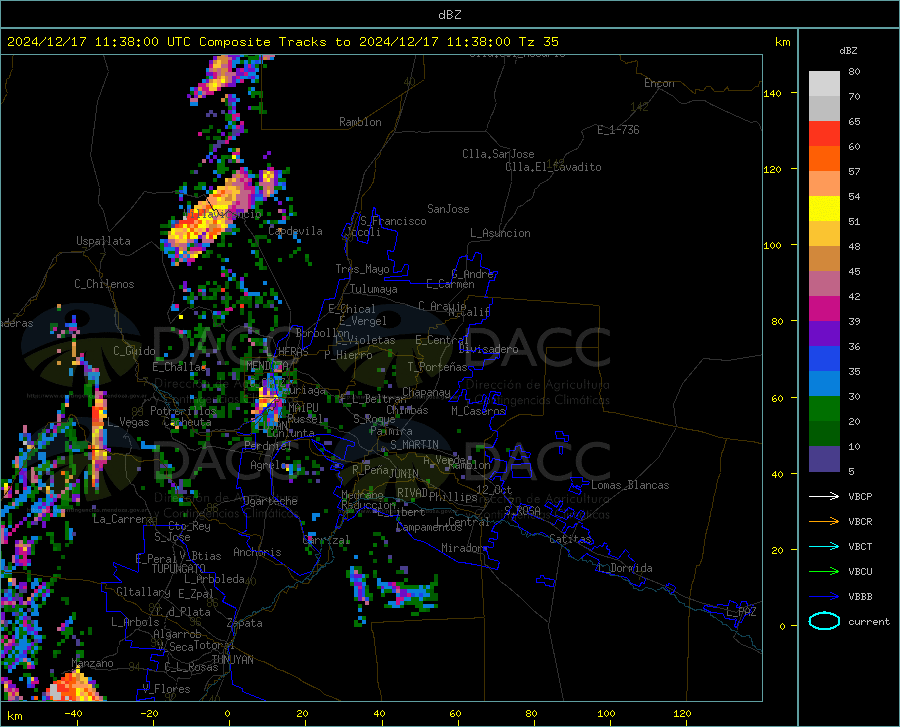Click the L_Asuncion map label

[500, 233]
